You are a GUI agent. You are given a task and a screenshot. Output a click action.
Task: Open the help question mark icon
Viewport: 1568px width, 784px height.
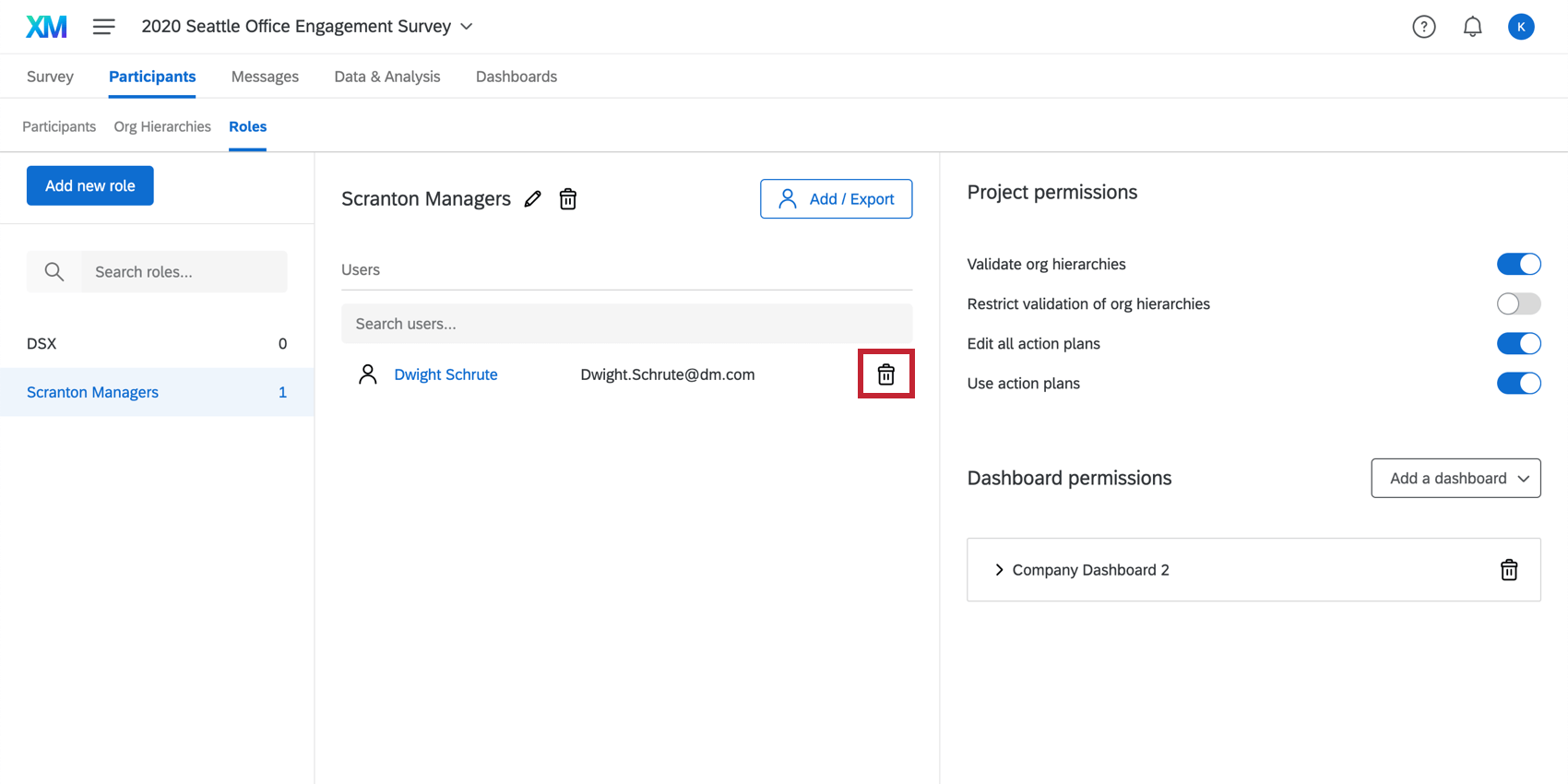(x=1423, y=27)
